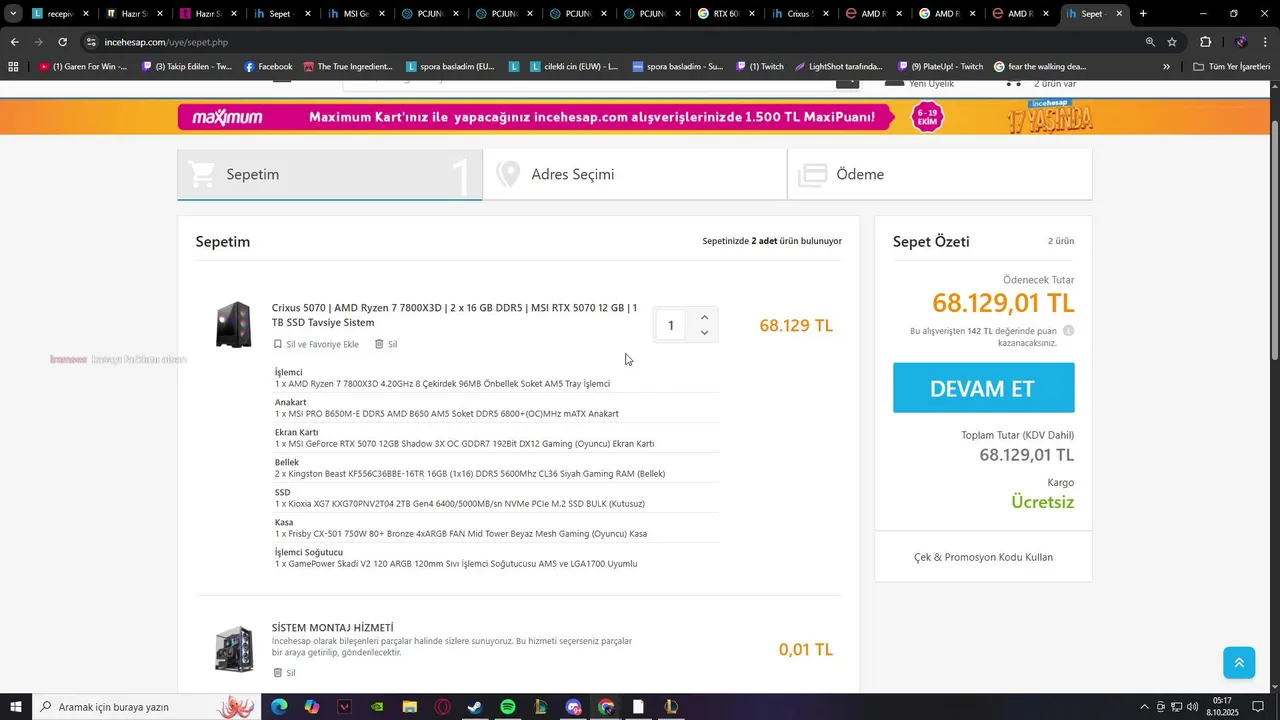Expand the overflow bookmarks chevron
Viewport: 1280px width, 720px height.
[1166, 67]
